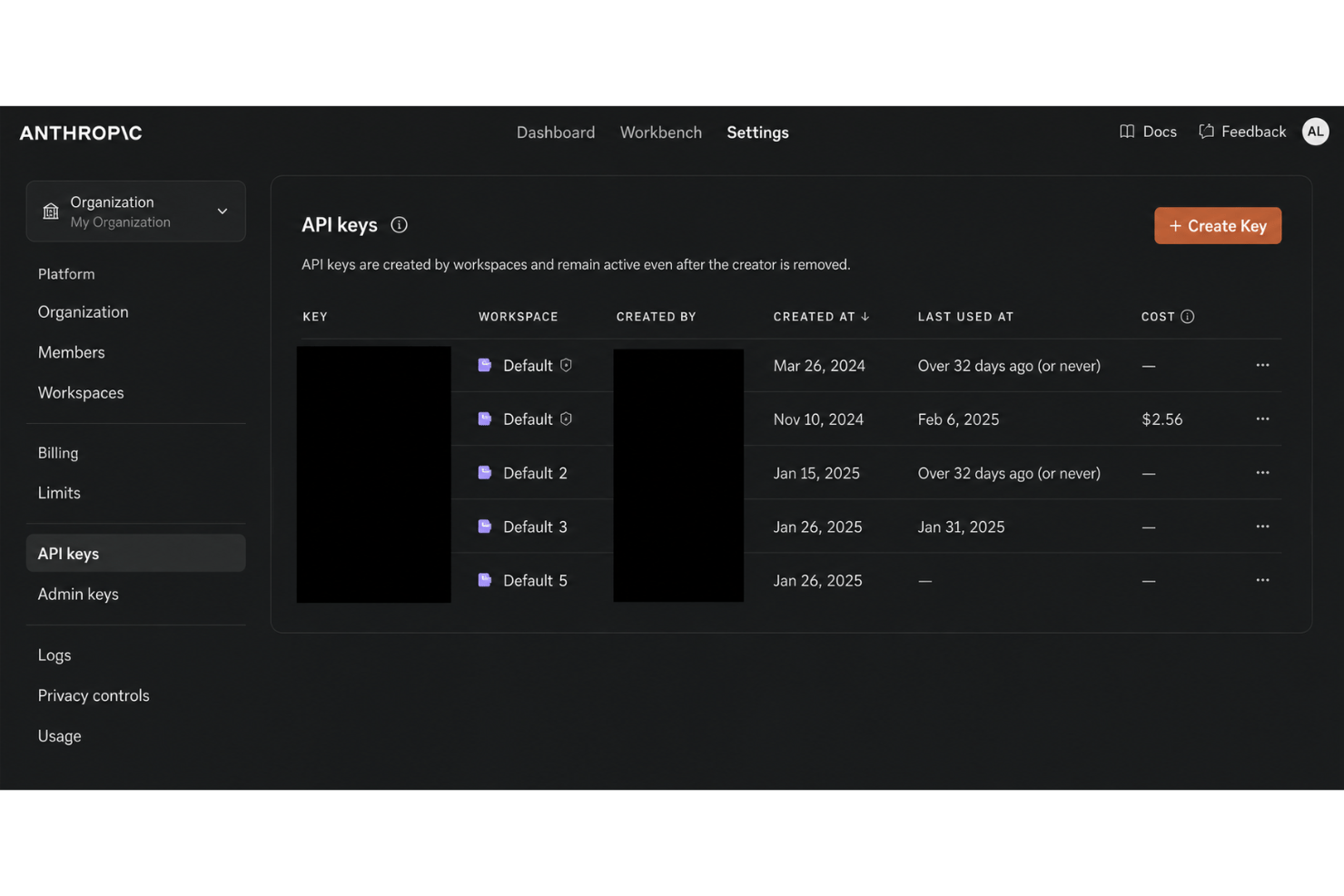Open the AL user avatar menu
Image resolution: width=1344 pixels, height=896 pixels.
coord(1315,132)
